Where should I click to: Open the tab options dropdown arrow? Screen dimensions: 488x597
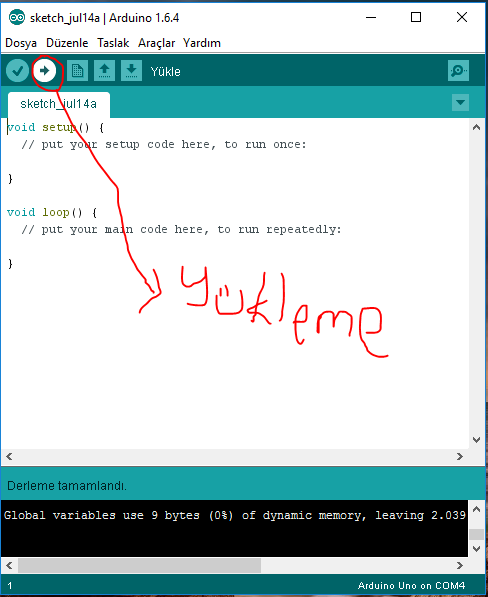coord(460,103)
